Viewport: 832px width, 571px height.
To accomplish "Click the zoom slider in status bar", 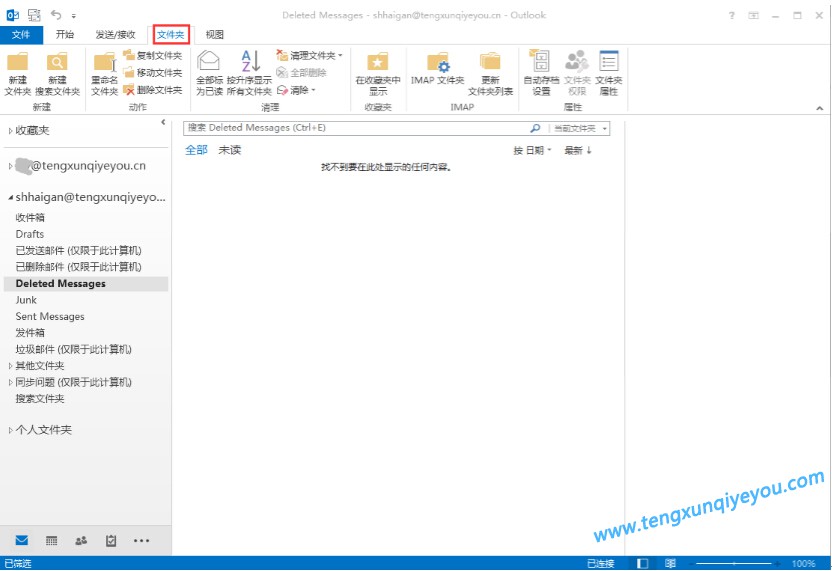I will 734,564.
